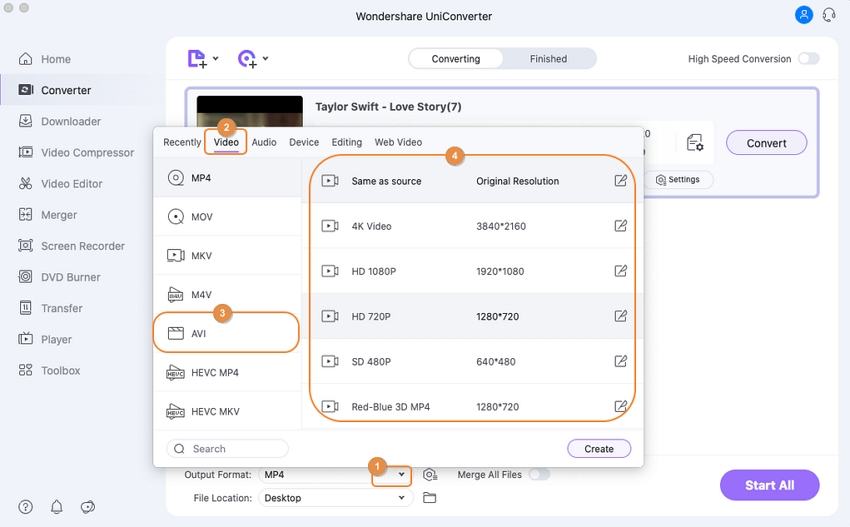The width and height of the screenshot is (850, 527).
Task: Open the File Location Desktop dropdown
Action: pos(336,498)
